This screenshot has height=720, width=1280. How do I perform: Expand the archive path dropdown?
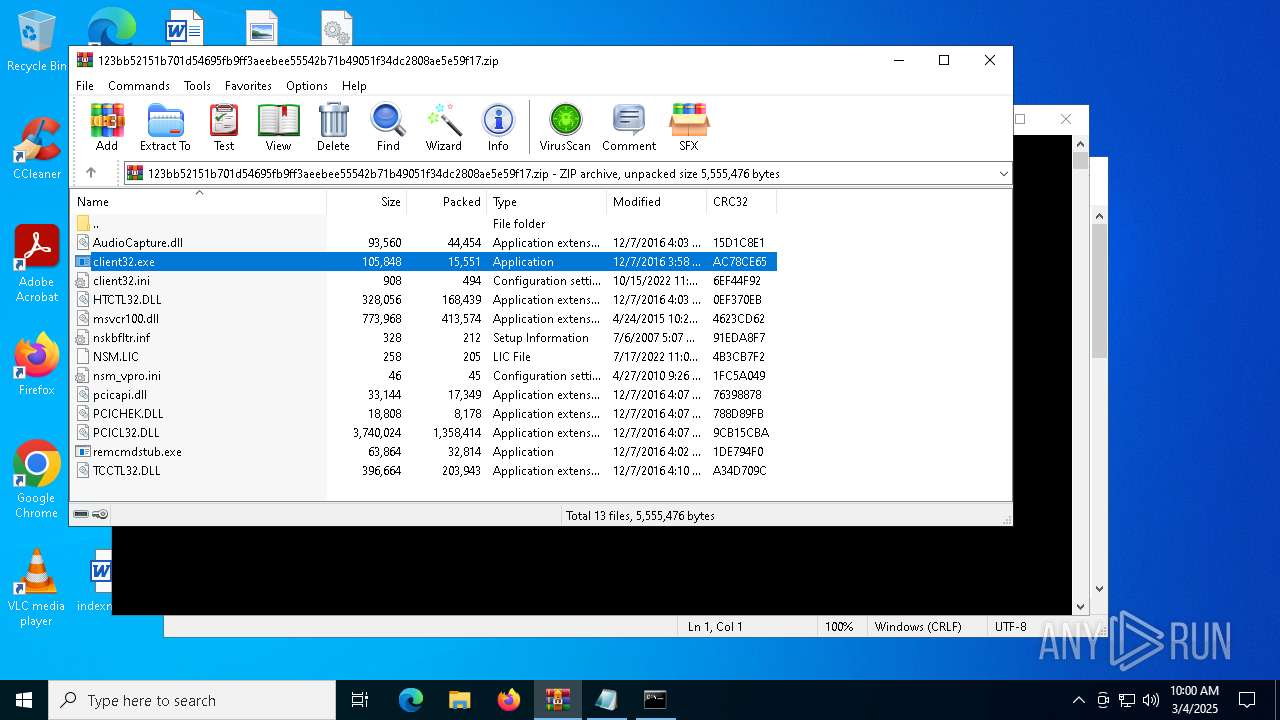pos(1003,174)
